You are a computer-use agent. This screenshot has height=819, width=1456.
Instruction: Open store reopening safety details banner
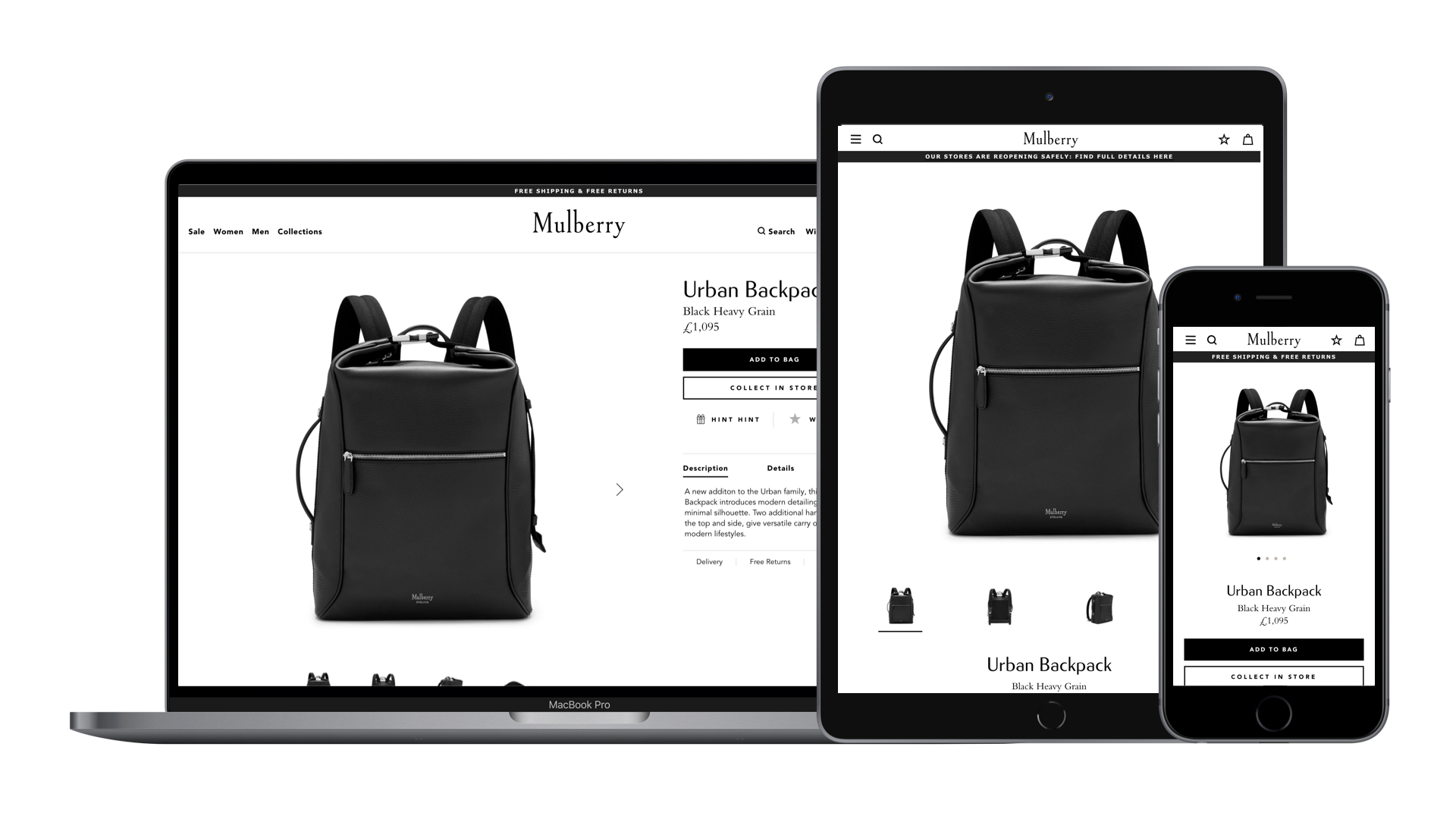pos(1049,156)
